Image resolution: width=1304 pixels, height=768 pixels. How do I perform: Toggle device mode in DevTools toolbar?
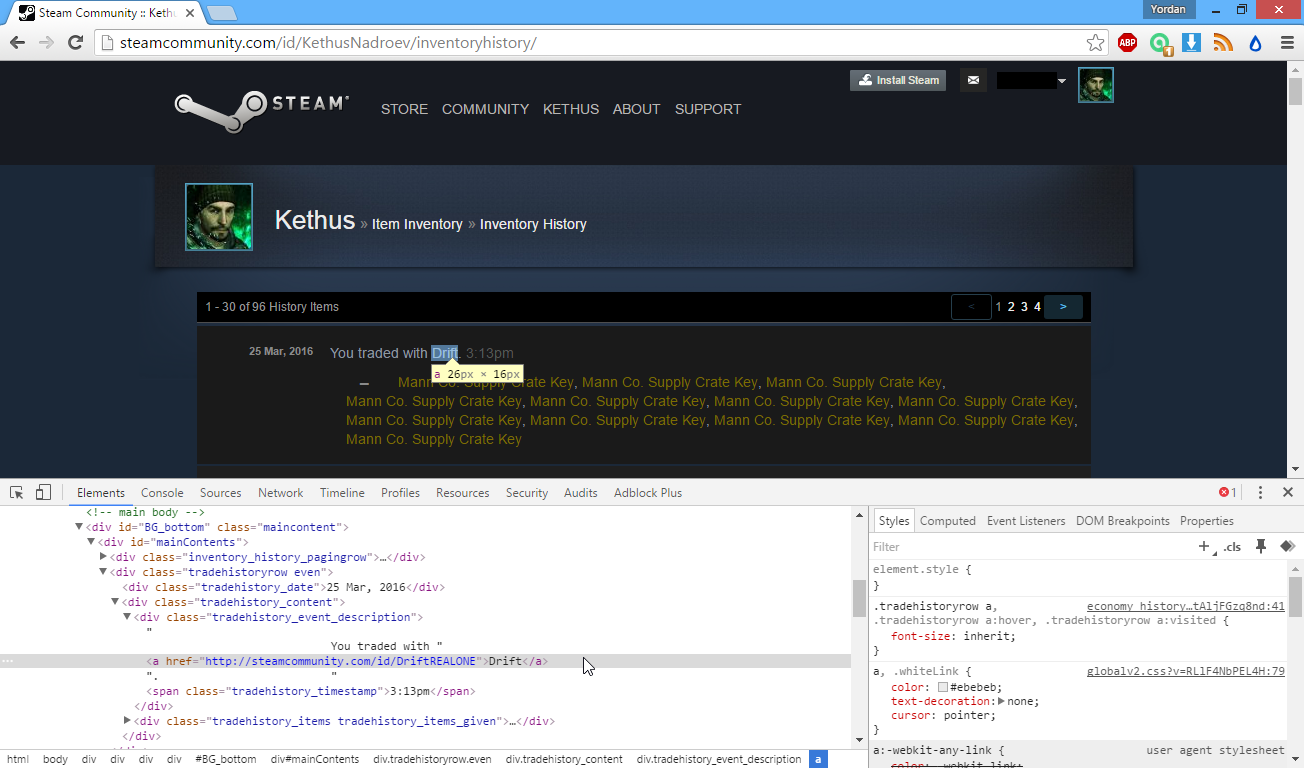[x=43, y=492]
